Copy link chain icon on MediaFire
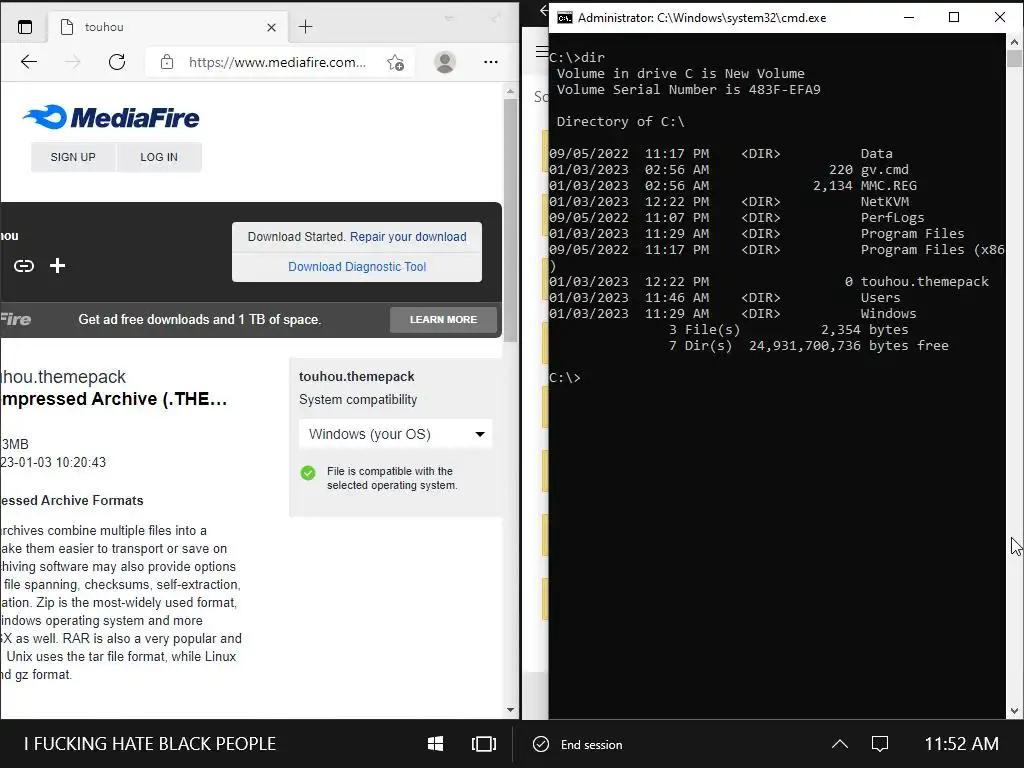1024x768 pixels. pos(24,266)
